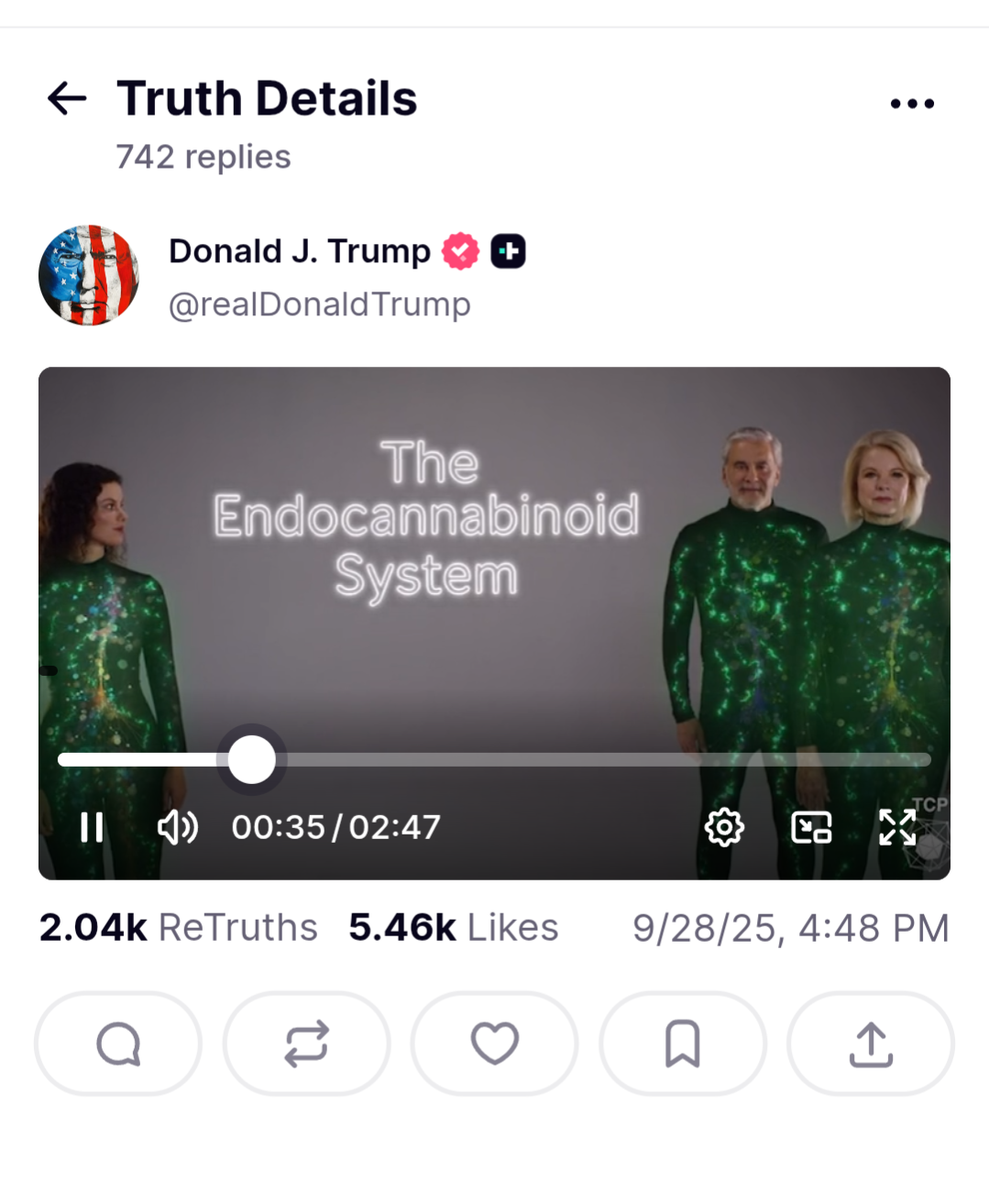989x1204 pixels.
Task: Pause the playing video
Action: 92,827
